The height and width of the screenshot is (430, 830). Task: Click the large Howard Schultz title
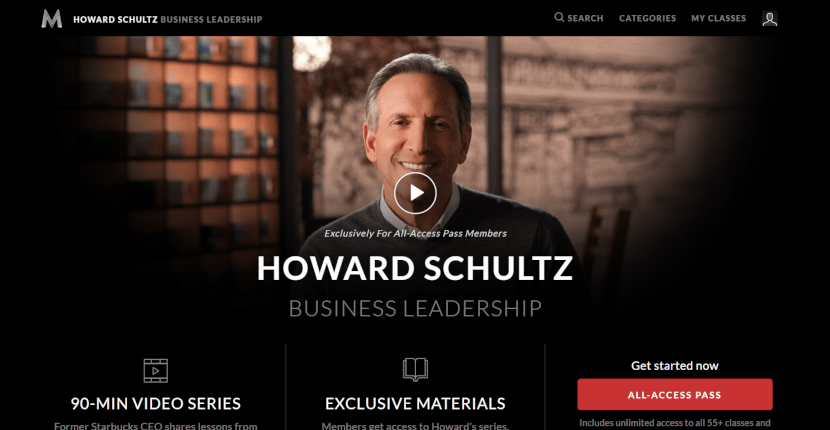(415, 268)
